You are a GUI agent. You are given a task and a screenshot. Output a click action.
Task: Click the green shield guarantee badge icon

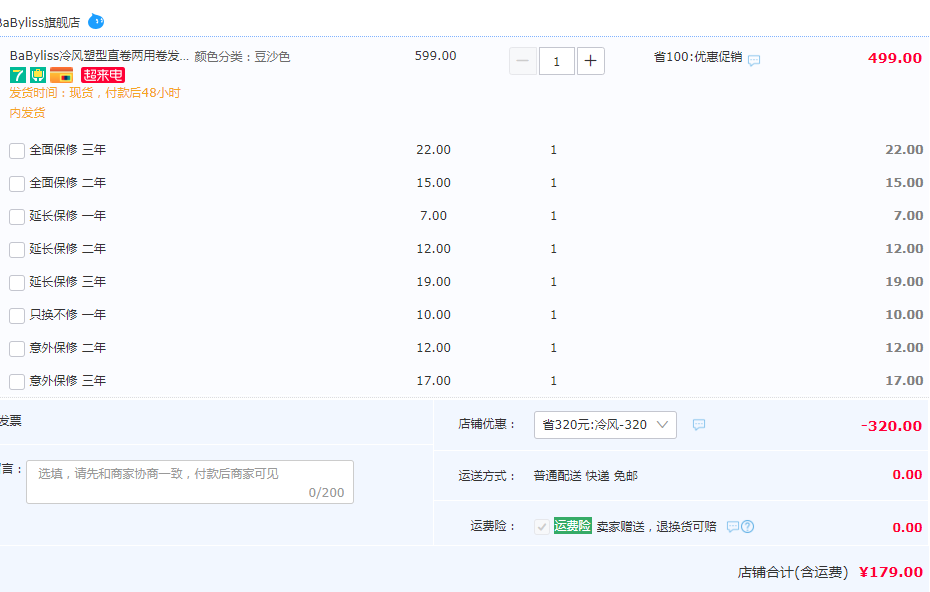(x=38, y=75)
